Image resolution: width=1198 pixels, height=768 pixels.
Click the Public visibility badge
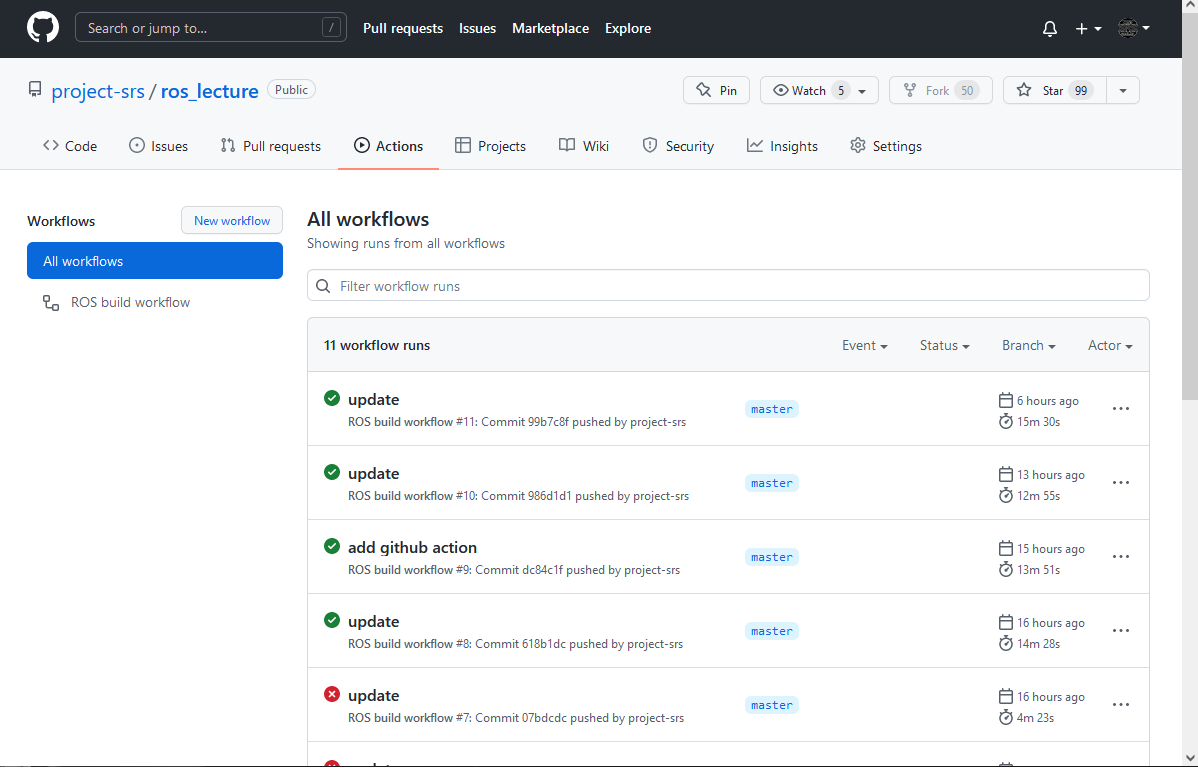(x=291, y=89)
